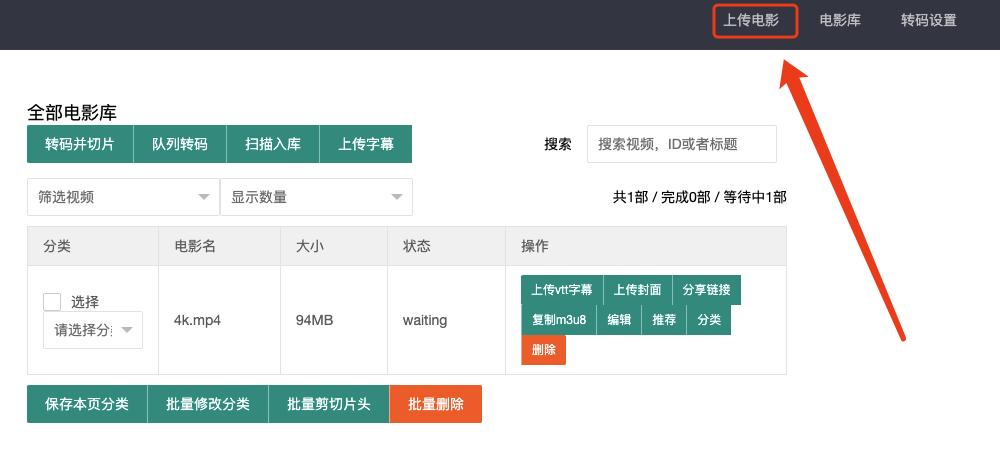Viewport: 1000px width, 464px height.
Task: Click the orange 批量删除 button
Action: coord(435,404)
